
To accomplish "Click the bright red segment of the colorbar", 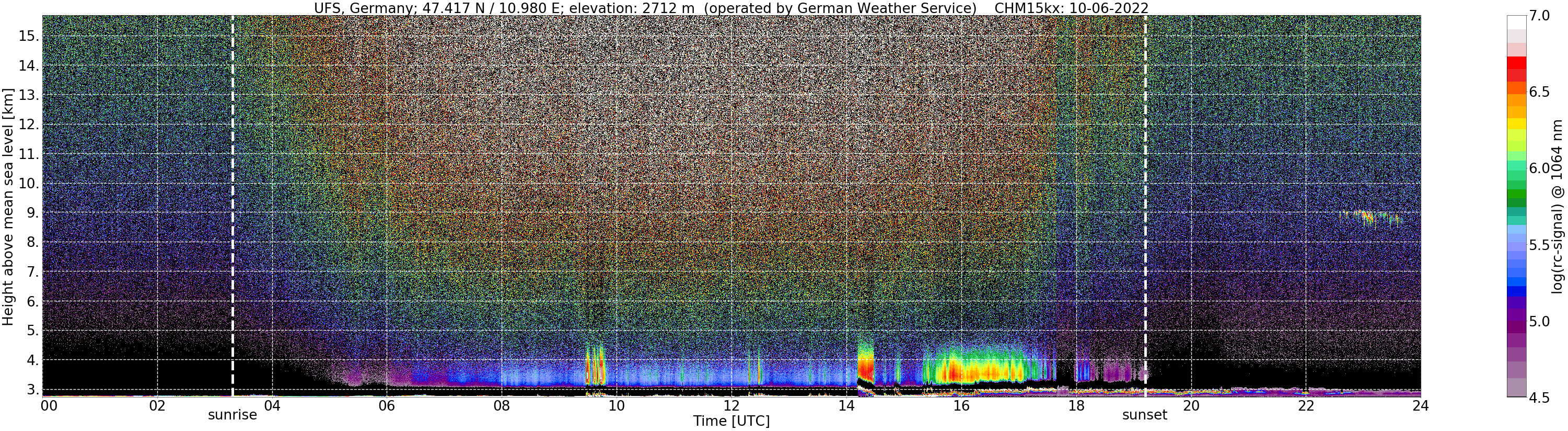I will tap(1516, 62).
